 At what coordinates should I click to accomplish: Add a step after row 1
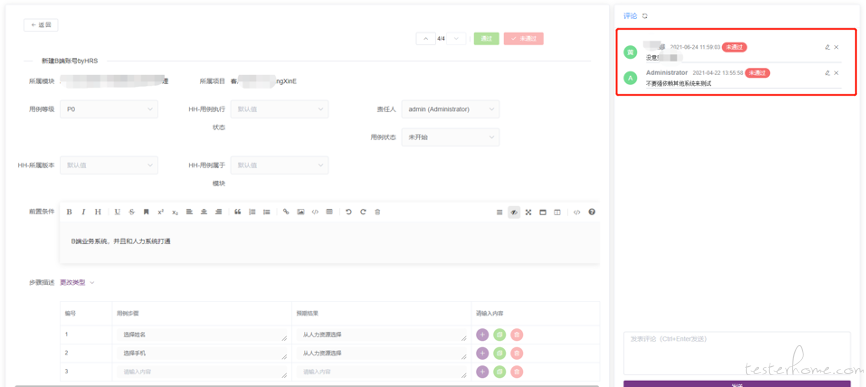[x=482, y=335]
